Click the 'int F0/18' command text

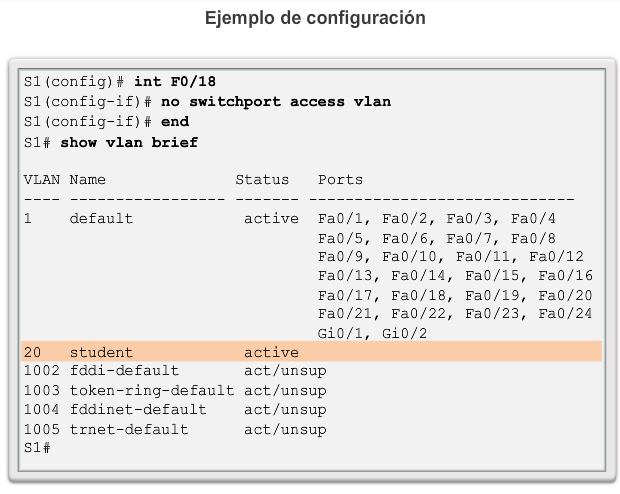[x=175, y=81]
